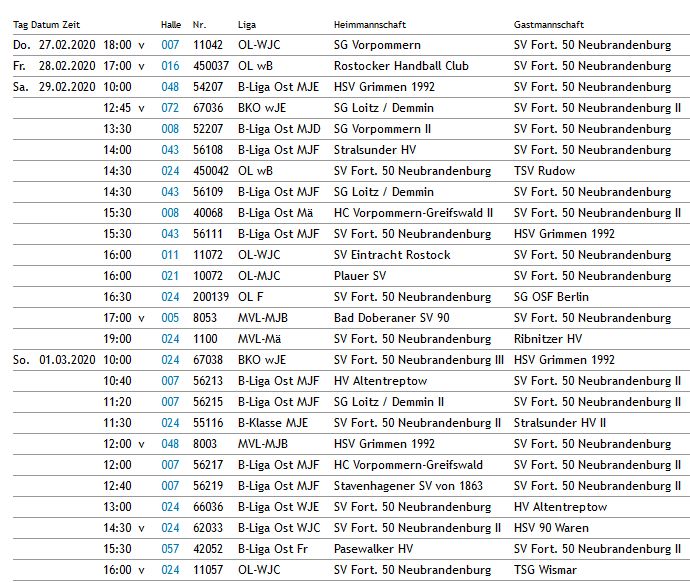Open hall 024 link for game 450042

(170, 171)
